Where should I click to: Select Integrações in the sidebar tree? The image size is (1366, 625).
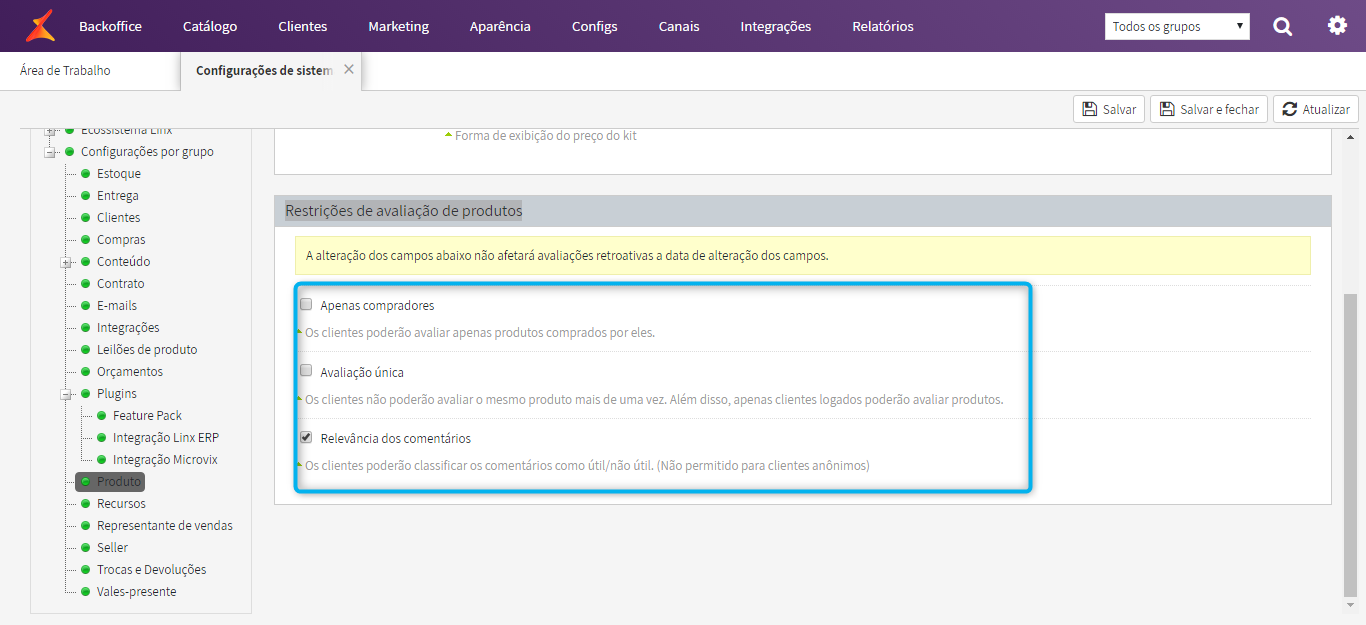pos(128,328)
